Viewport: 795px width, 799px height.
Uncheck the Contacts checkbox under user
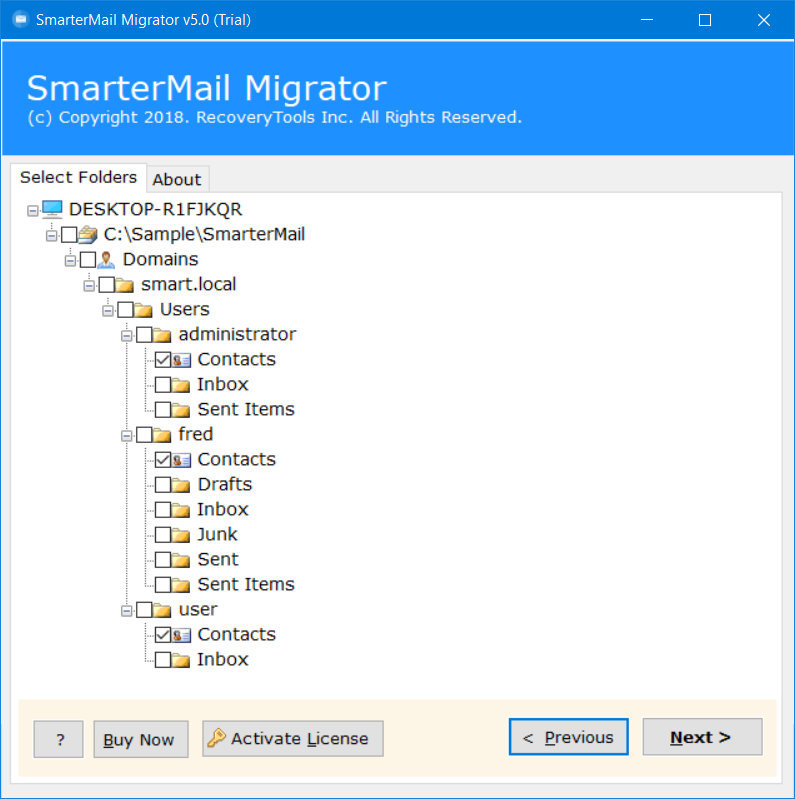[163, 635]
